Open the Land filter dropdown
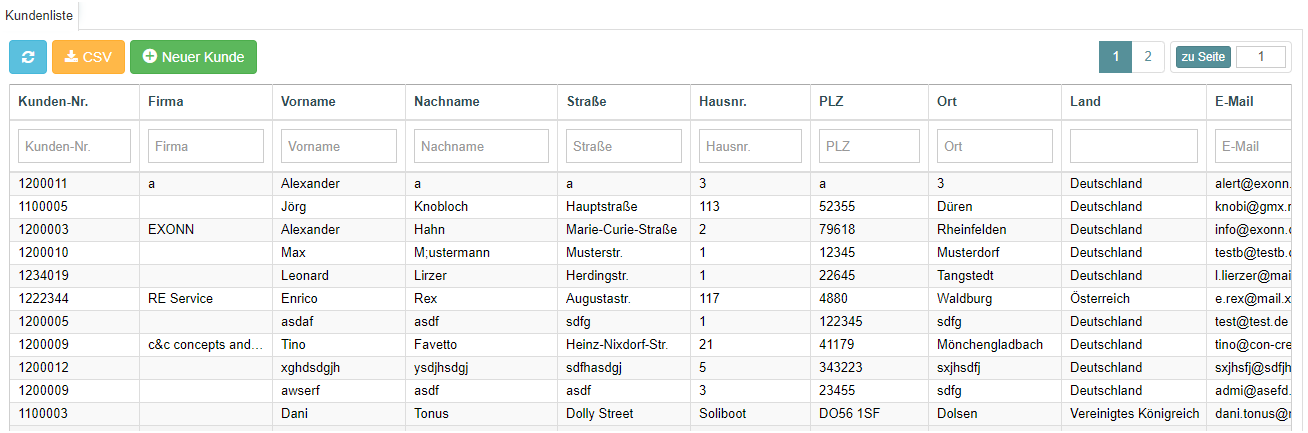The width and height of the screenshot is (1308, 433). click(1133, 146)
